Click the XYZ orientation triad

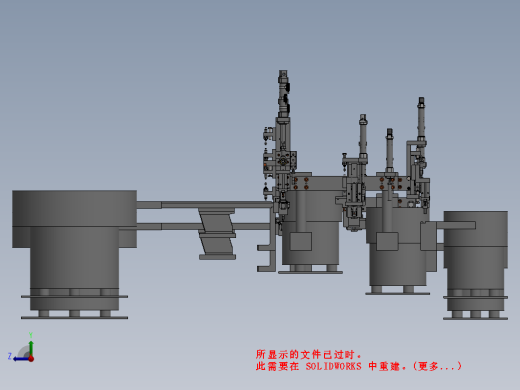click(22, 348)
